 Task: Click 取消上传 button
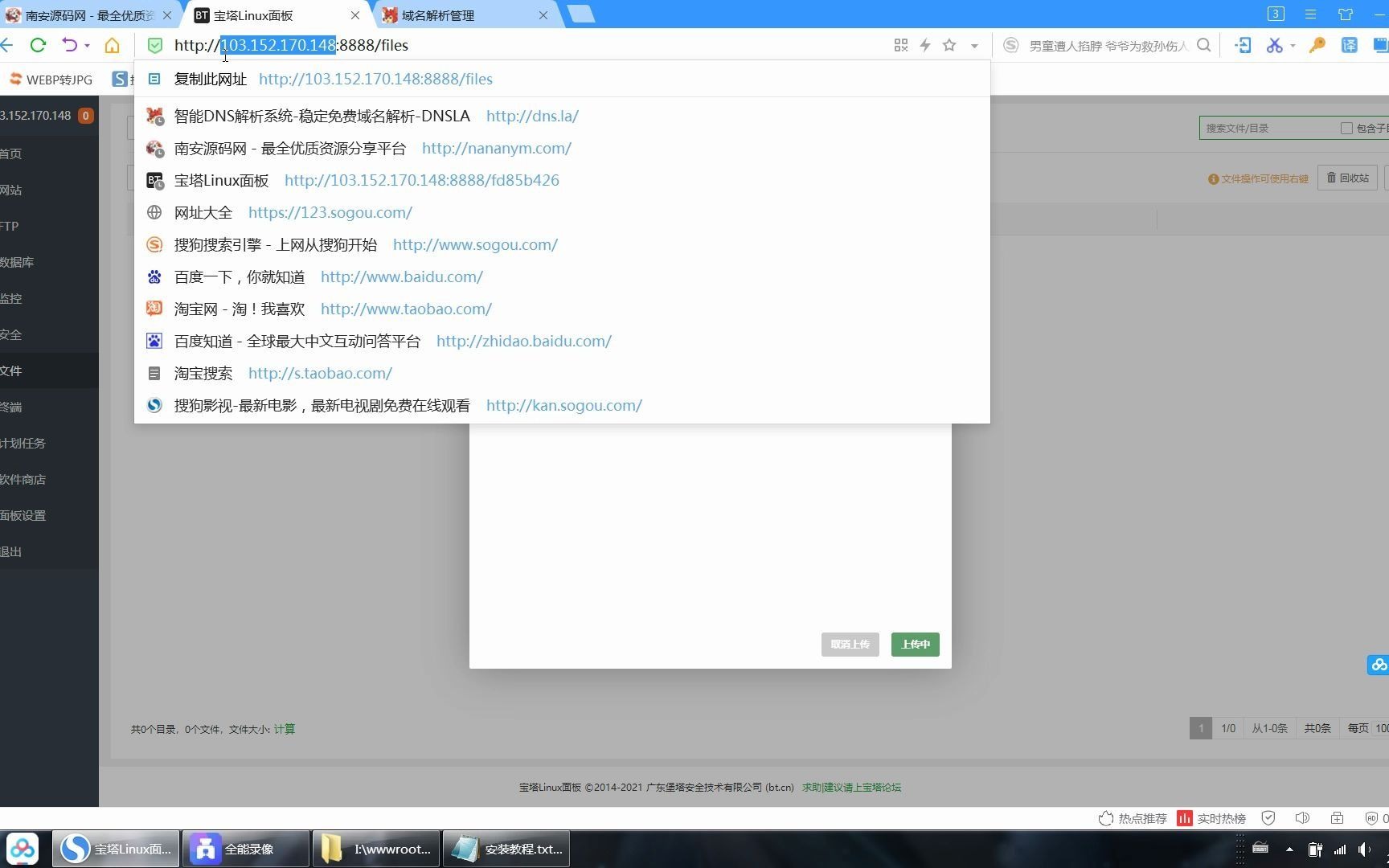click(x=850, y=644)
